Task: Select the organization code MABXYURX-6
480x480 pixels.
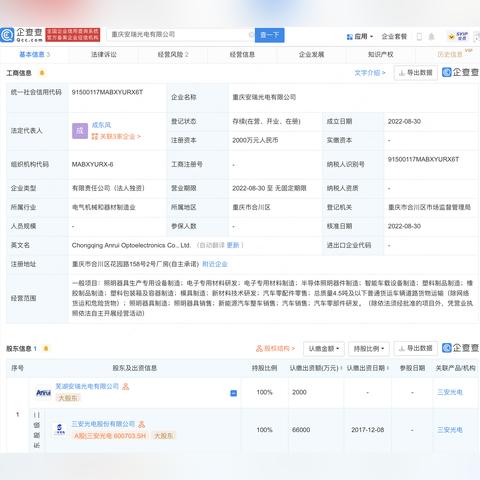Action: [x=92, y=164]
